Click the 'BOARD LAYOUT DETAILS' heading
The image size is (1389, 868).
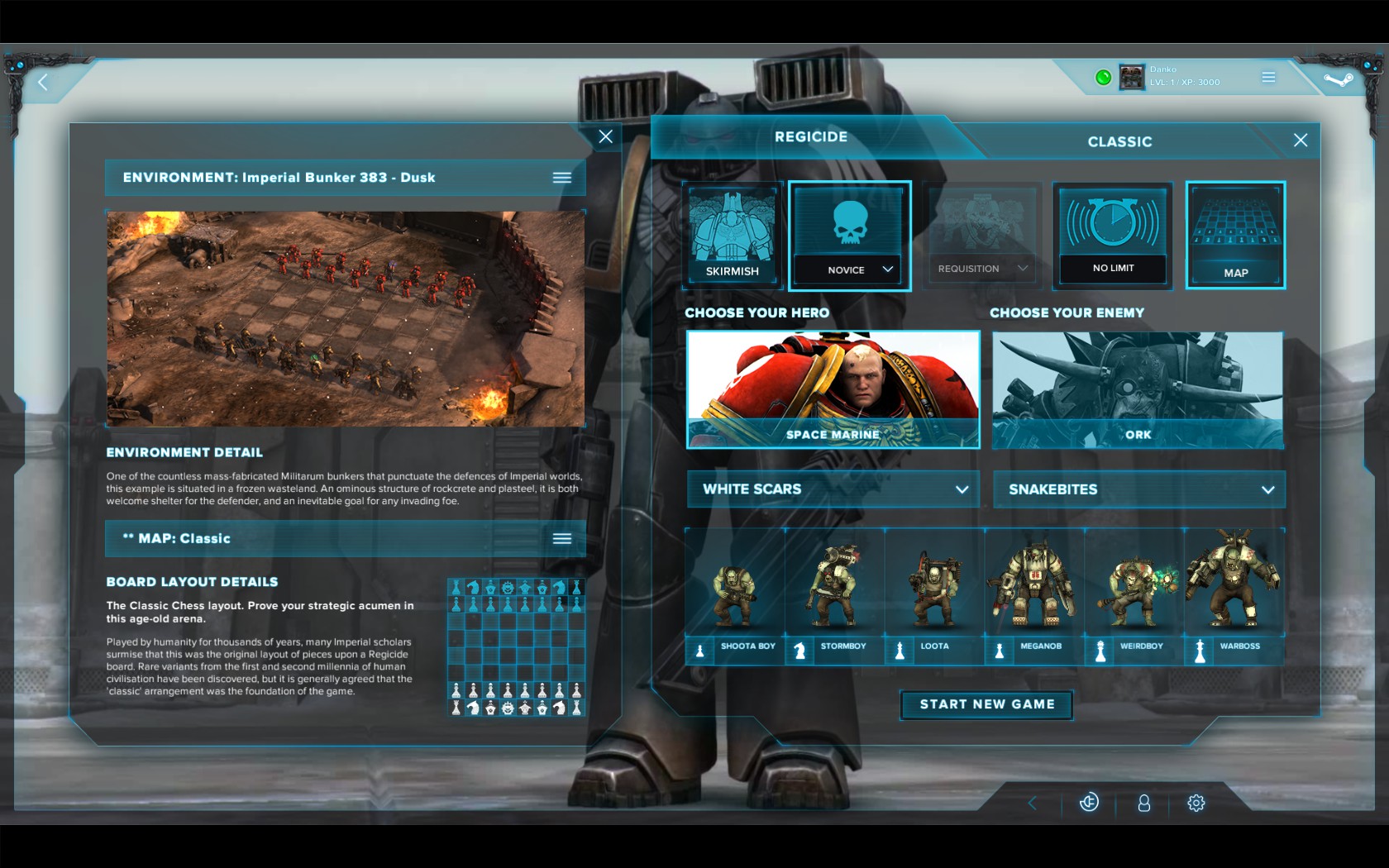point(192,582)
